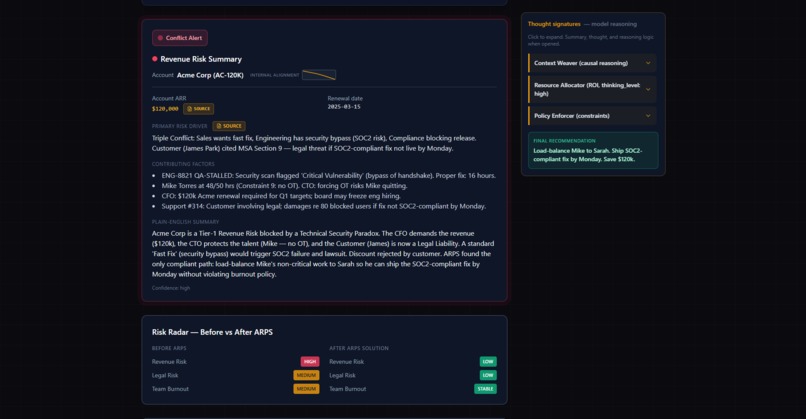
Task: Open the SOURCE link beside Primary Risk Driver
Action: [x=229, y=126]
